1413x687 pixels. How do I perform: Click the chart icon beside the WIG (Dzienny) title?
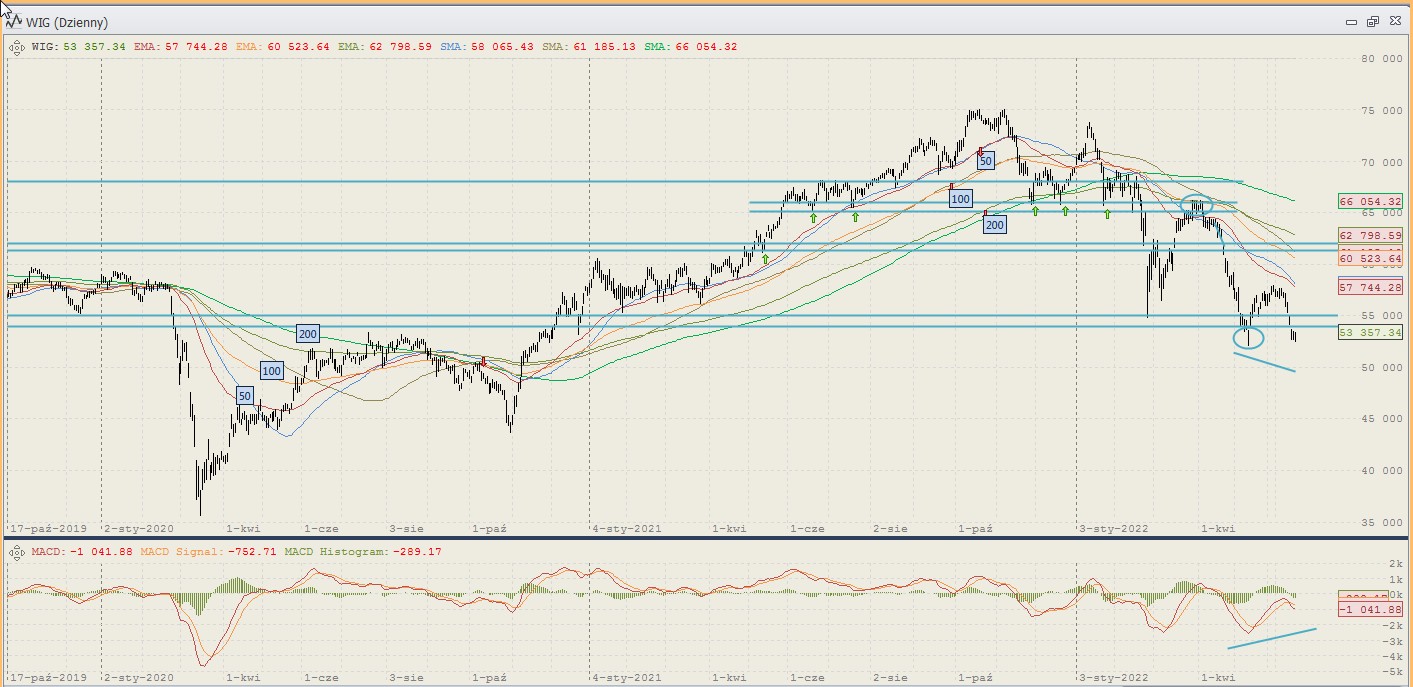(14, 21)
